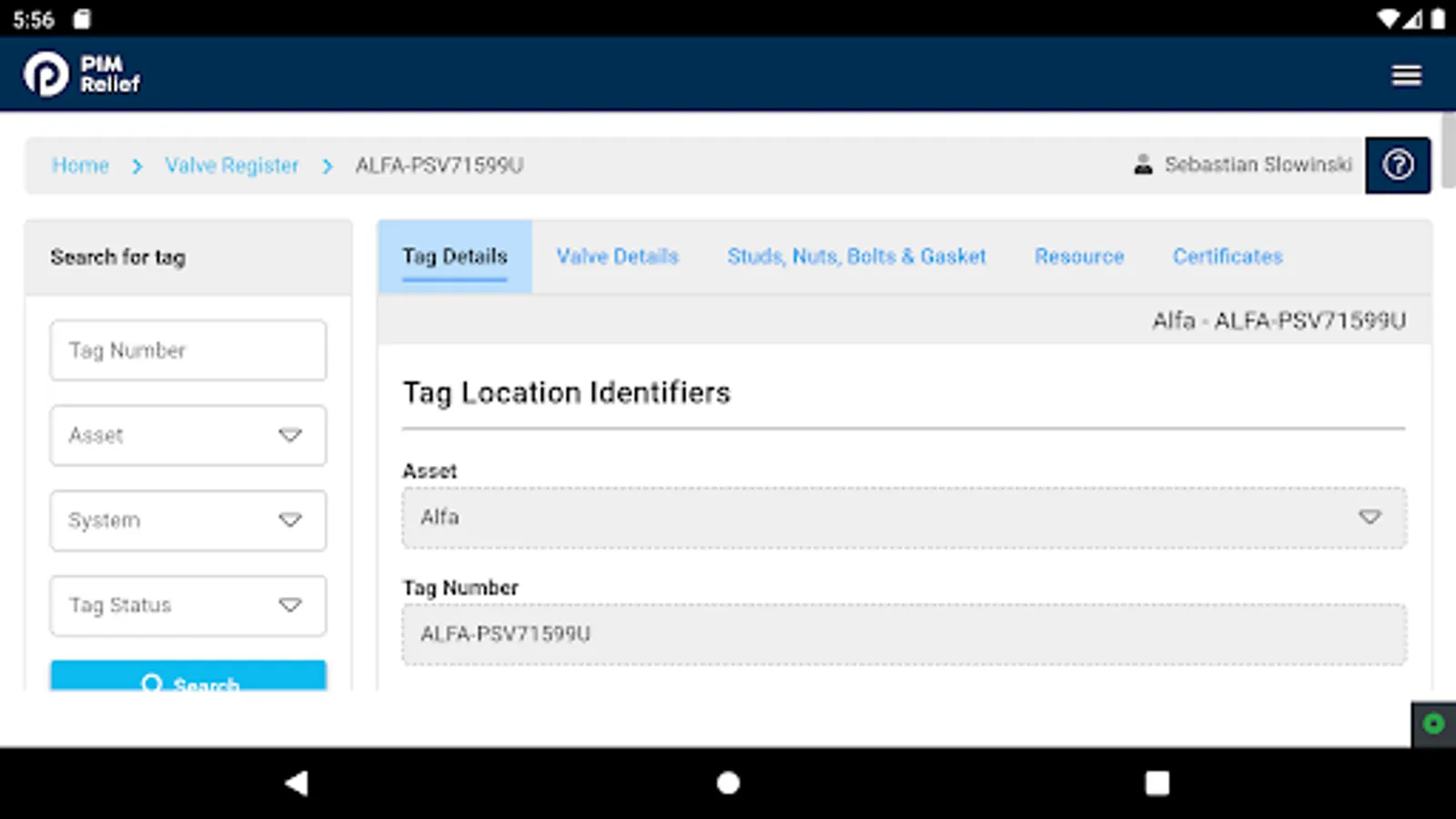Open the Certificates tab
The width and height of the screenshot is (1456, 819).
(1227, 256)
